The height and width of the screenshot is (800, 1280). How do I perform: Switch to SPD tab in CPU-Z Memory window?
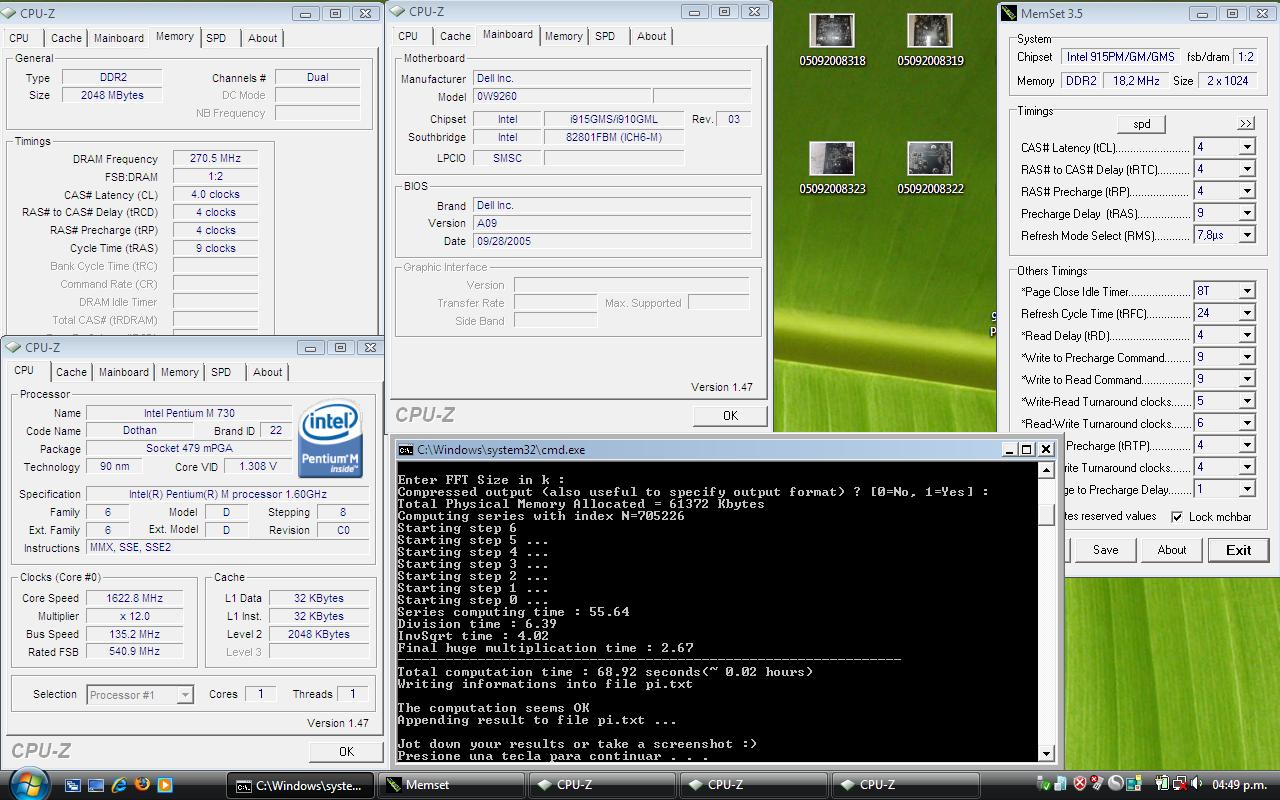pos(216,38)
